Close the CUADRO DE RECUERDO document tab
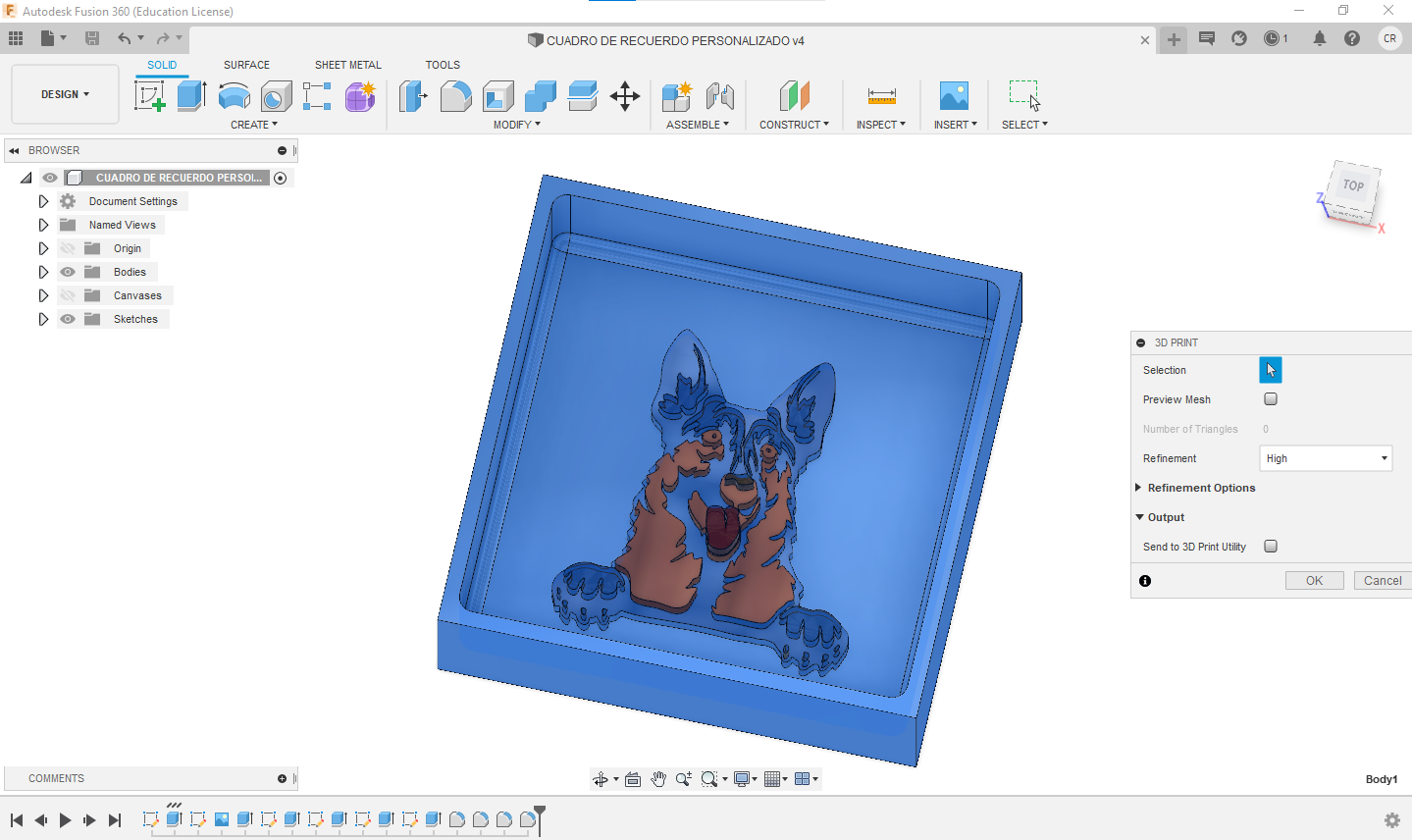 click(1145, 40)
